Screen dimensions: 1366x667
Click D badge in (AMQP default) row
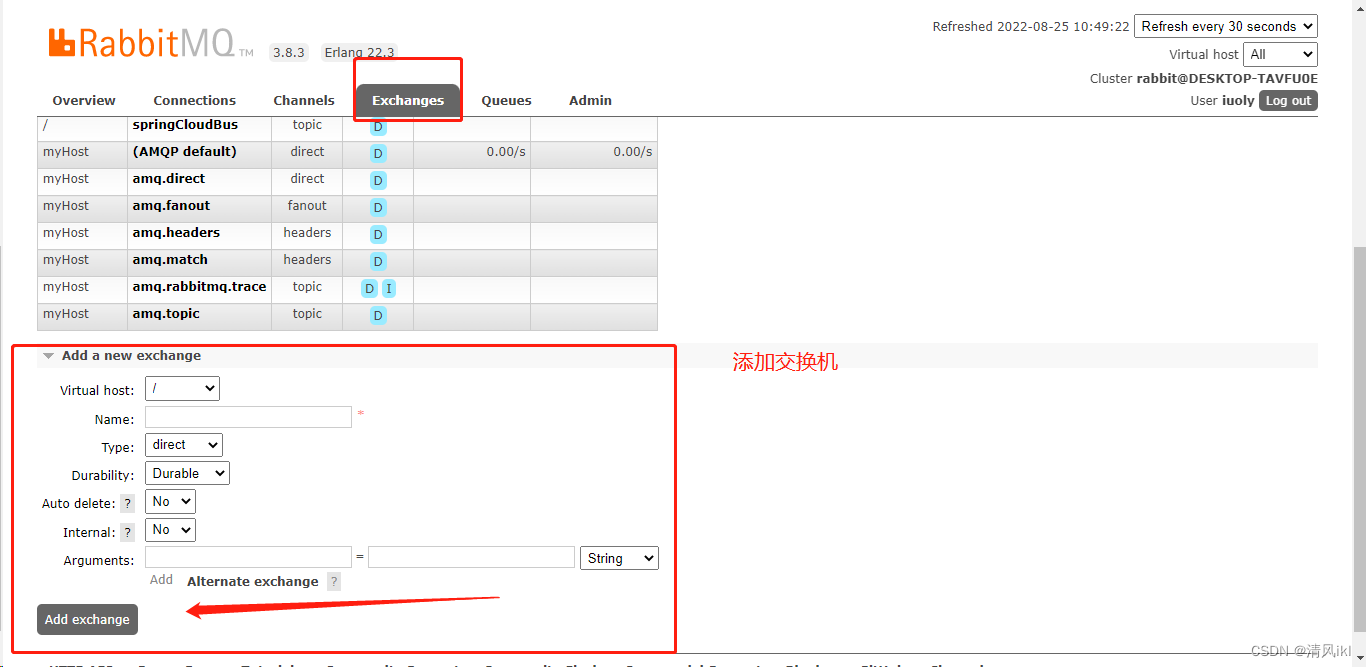(x=378, y=154)
